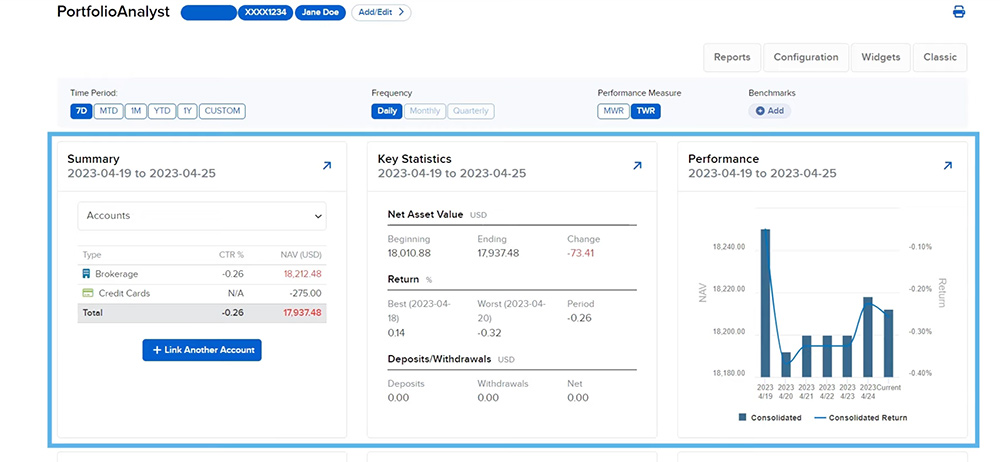Click the printer icon
1000x462 pixels.
(x=959, y=11)
